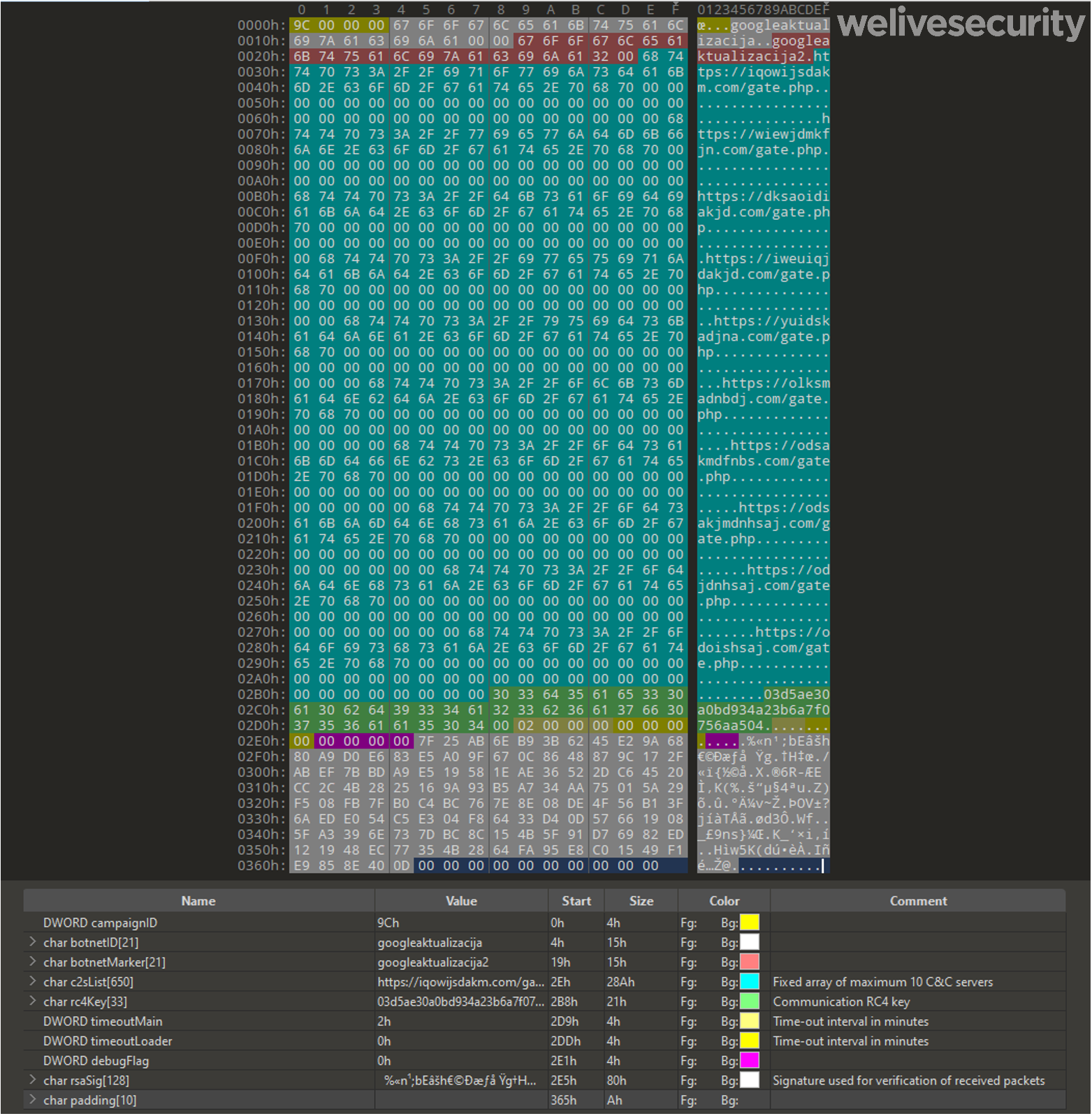Open white background swatch for rsaSig

pyautogui.click(x=750, y=1080)
